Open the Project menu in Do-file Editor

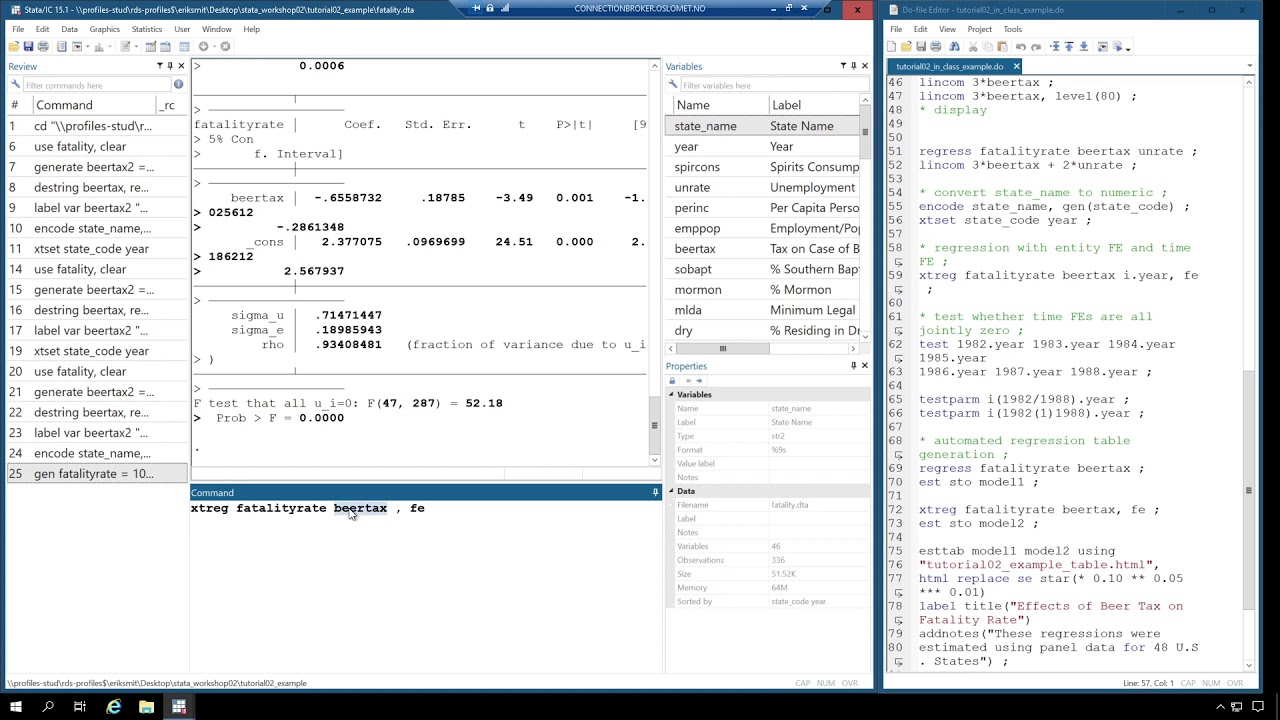click(979, 29)
